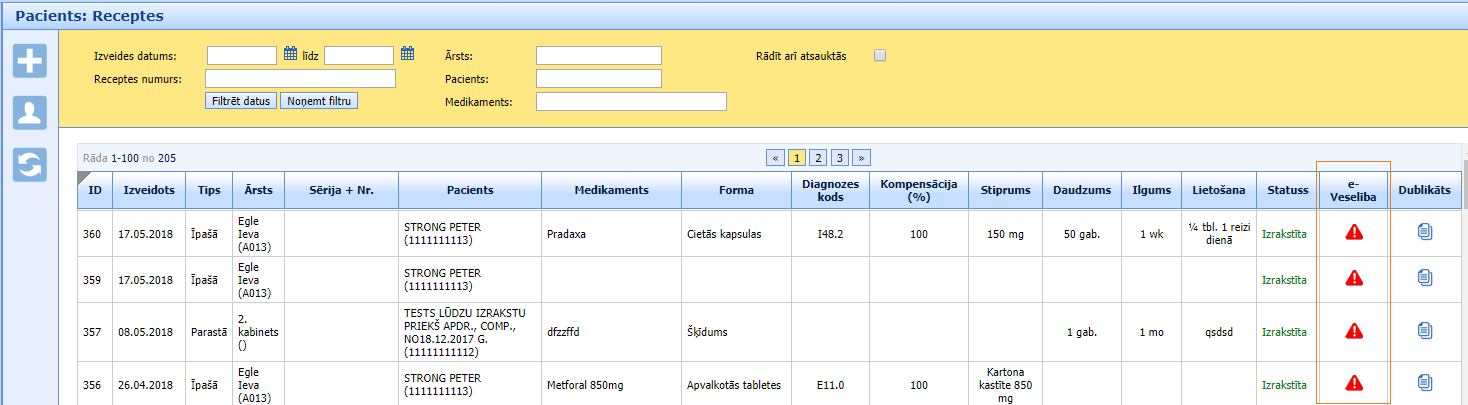The image size is (1468, 405).
Task: Open calendar picker for end date
Action: point(408,54)
